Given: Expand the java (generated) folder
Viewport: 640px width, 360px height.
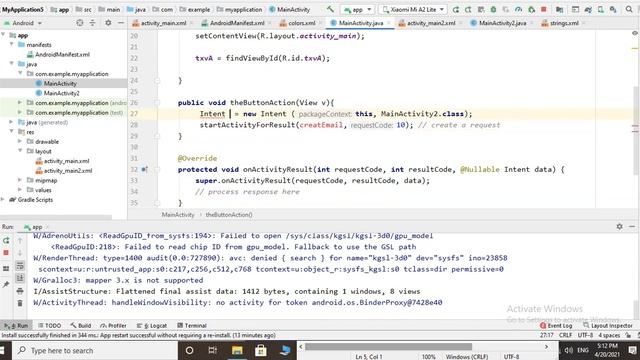Looking at the screenshot, I should tap(12, 122).
